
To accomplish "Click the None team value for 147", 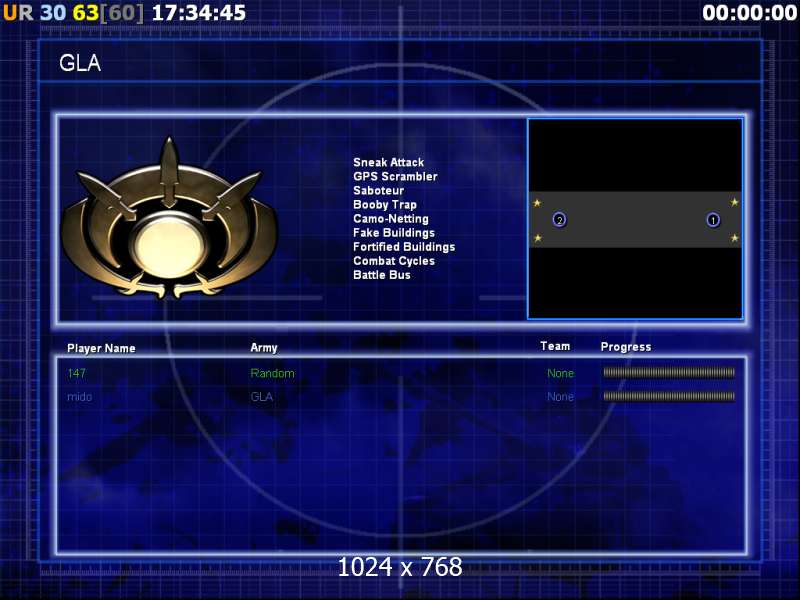I will pyautogui.click(x=560, y=373).
